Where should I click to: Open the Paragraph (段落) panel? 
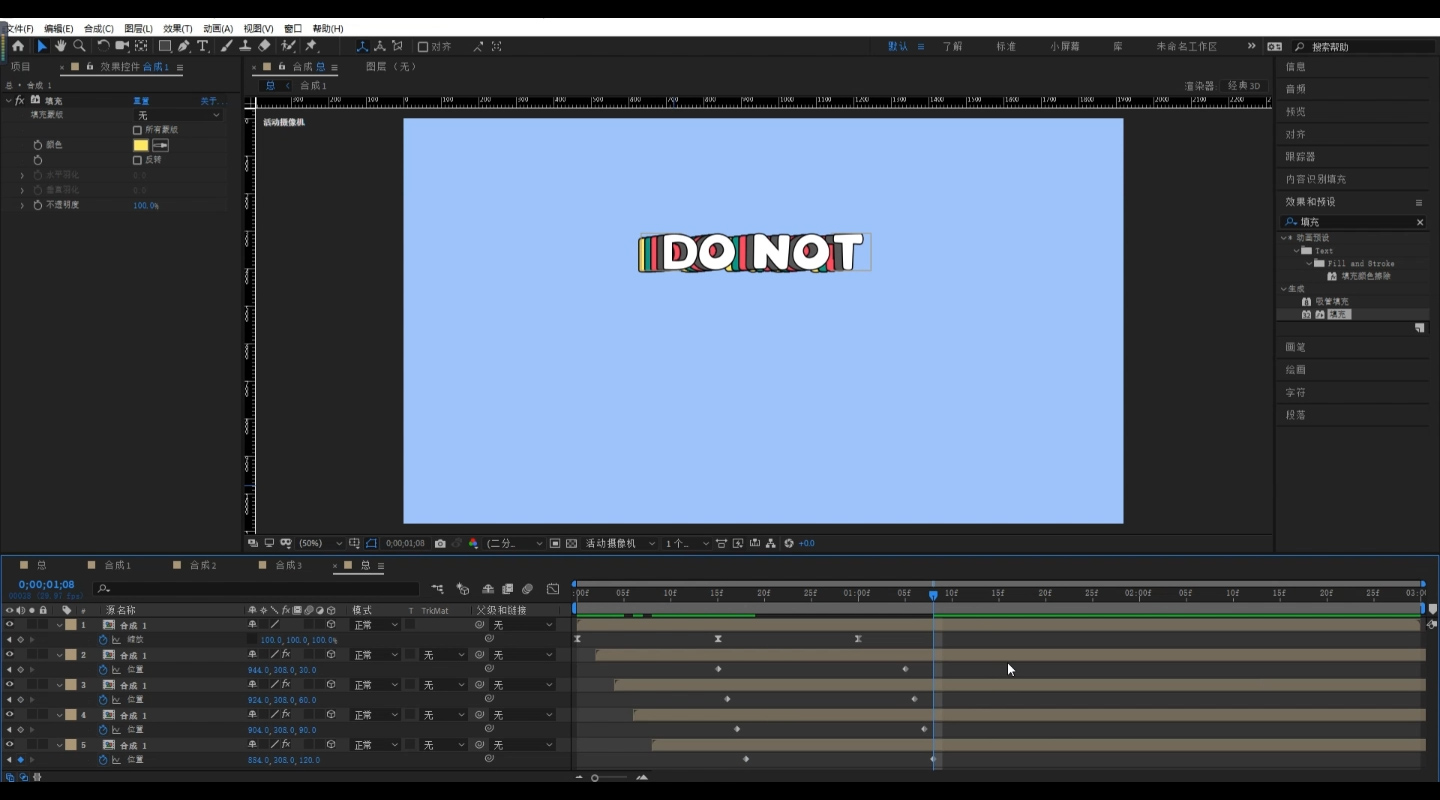pyautogui.click(x=1295, y=415)
